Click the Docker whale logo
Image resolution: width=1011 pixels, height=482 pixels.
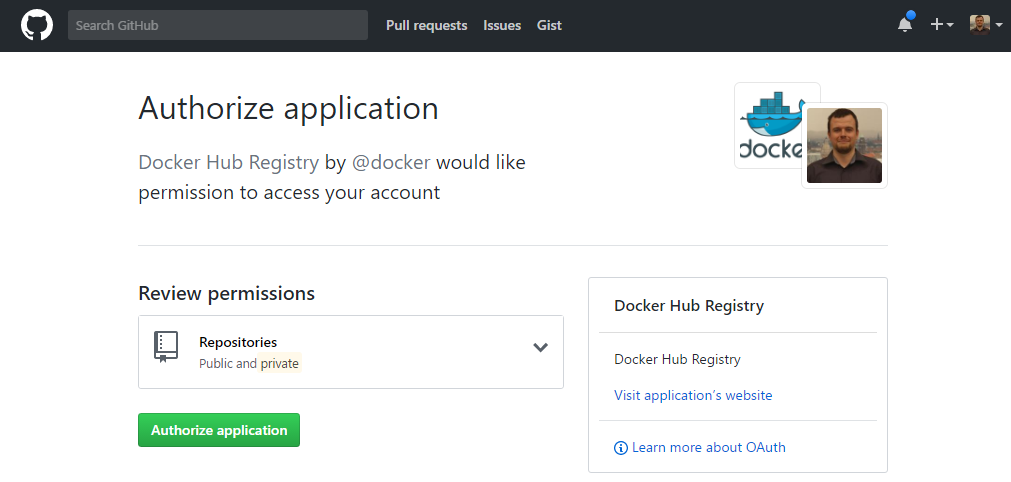[x=770, y=125]
